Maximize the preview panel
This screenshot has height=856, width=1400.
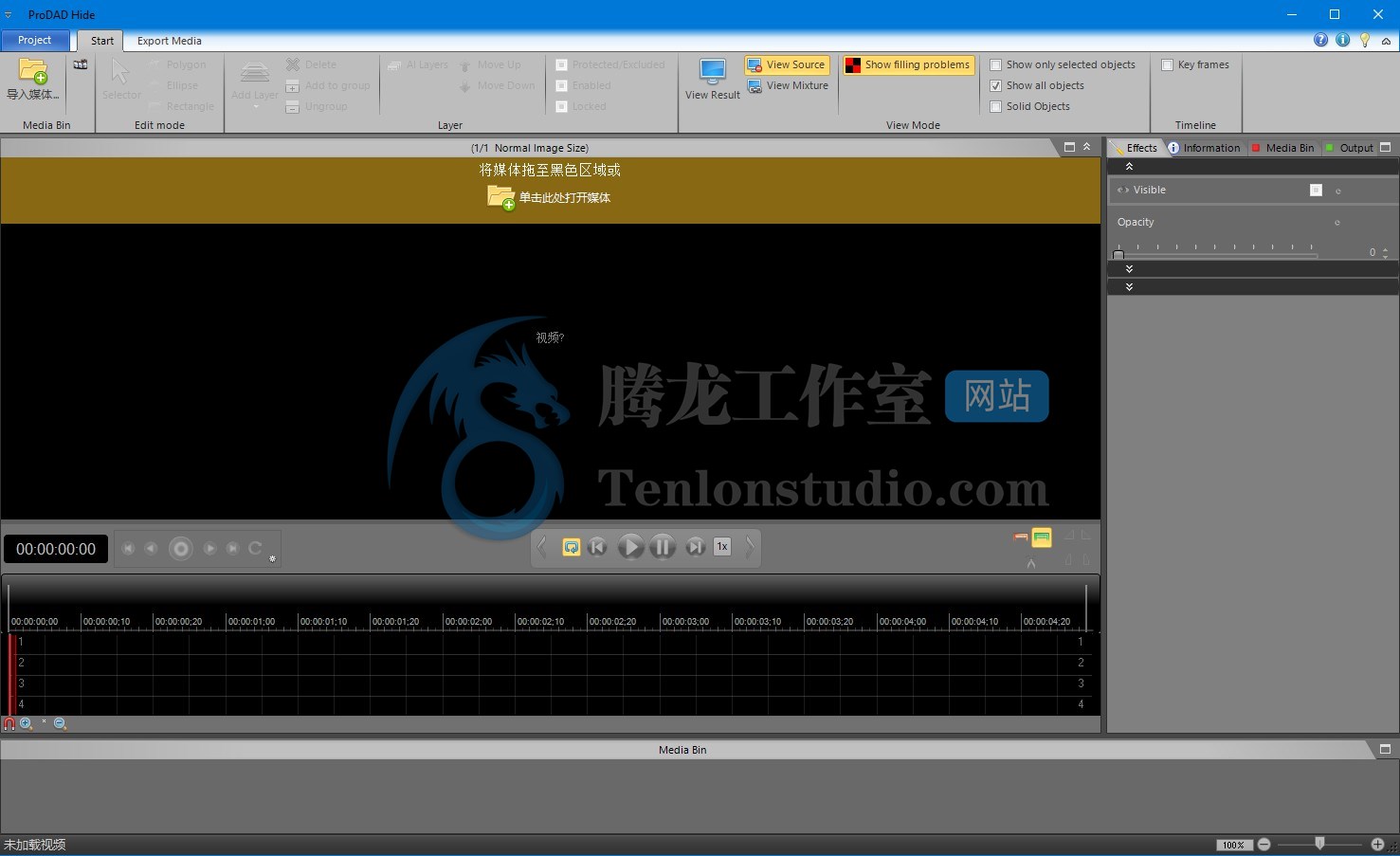pos(1069,147)
